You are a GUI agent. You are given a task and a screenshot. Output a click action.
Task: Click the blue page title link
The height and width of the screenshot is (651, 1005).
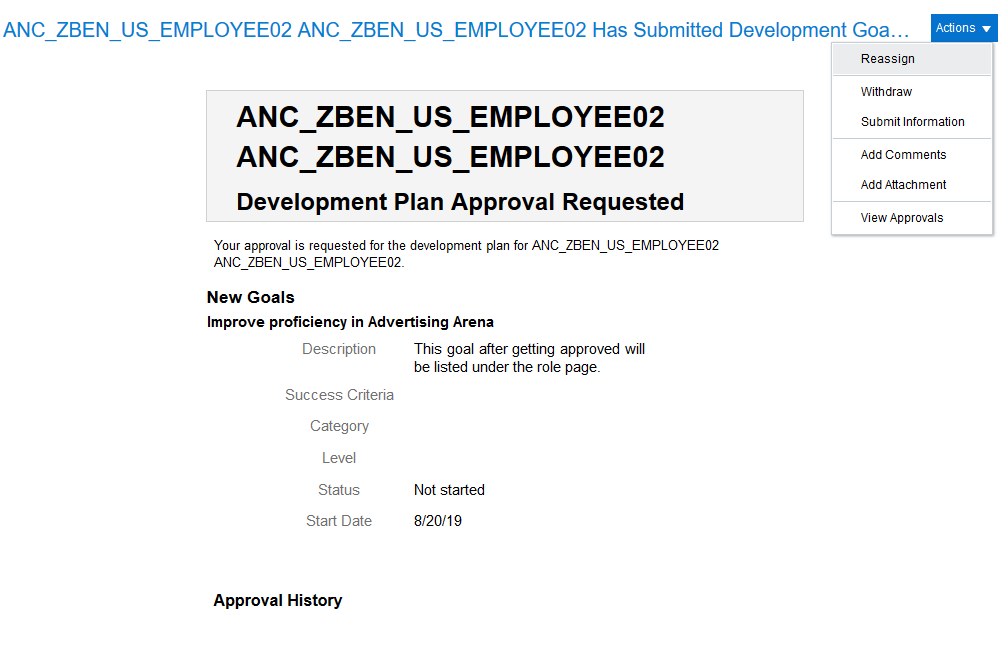tap(456, 30)
